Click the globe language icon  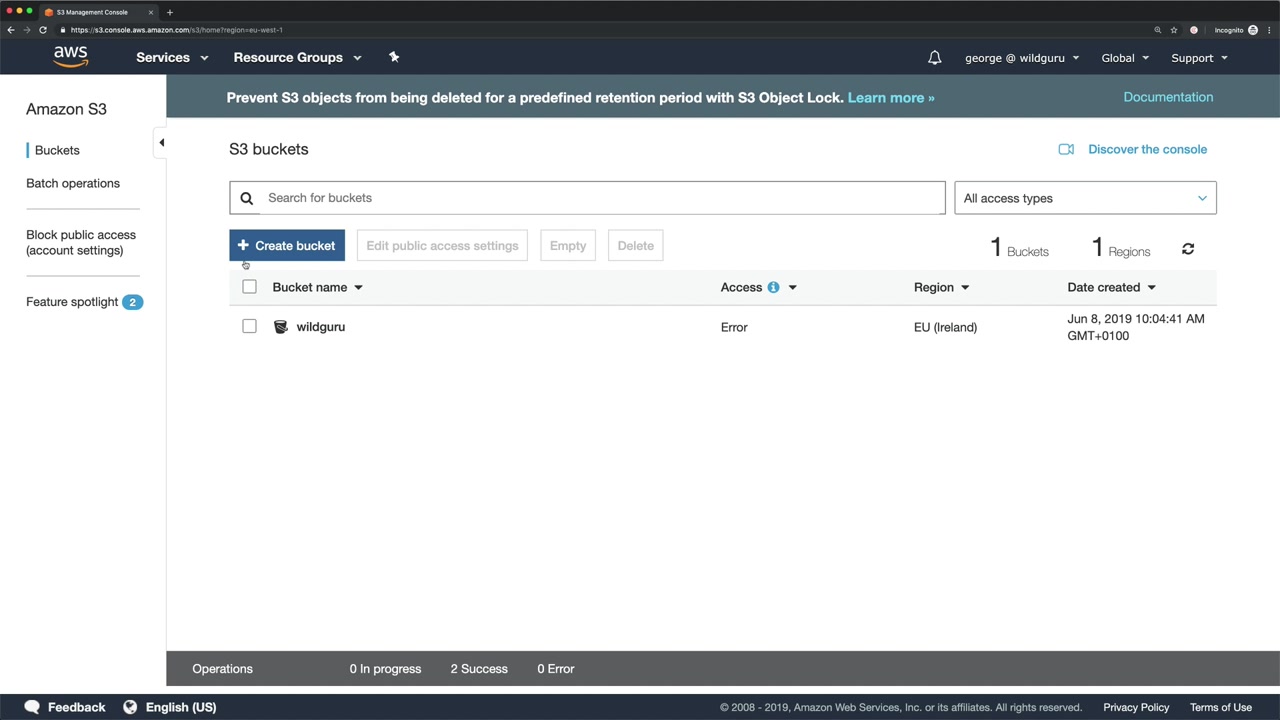tap(130, 707)
